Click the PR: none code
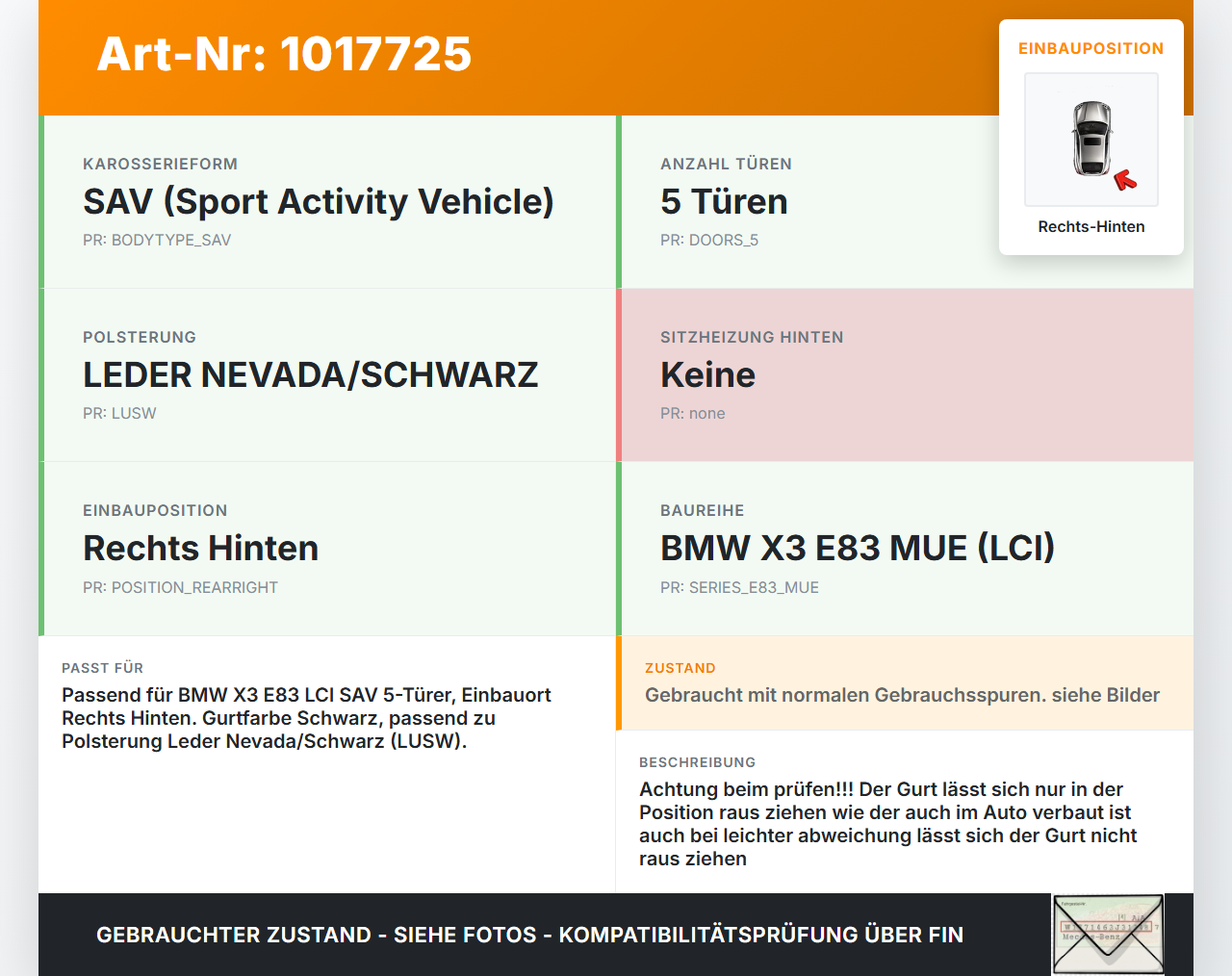This screenshot has height=976, width=1232. tap(693, 413)
